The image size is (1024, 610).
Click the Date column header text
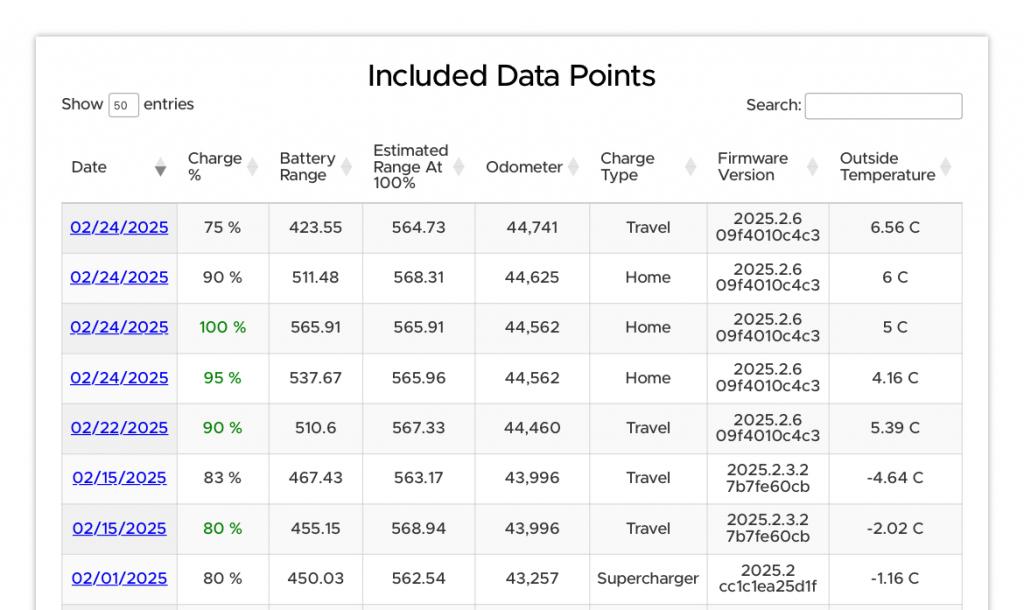[x=89, y=167]
